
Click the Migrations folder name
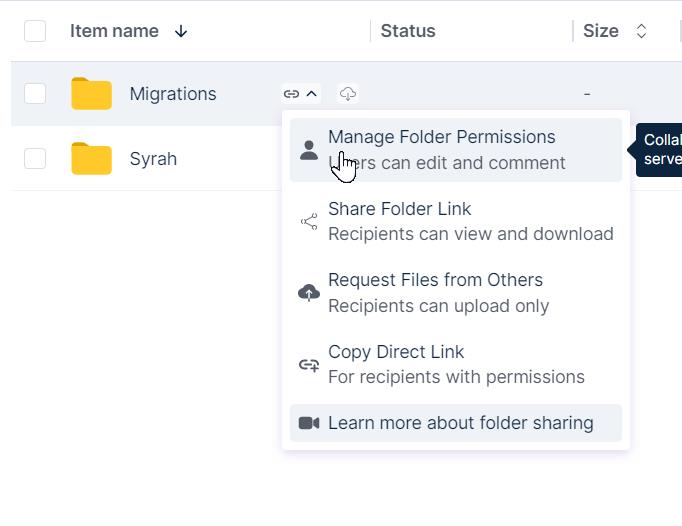[x=173, y=94]
